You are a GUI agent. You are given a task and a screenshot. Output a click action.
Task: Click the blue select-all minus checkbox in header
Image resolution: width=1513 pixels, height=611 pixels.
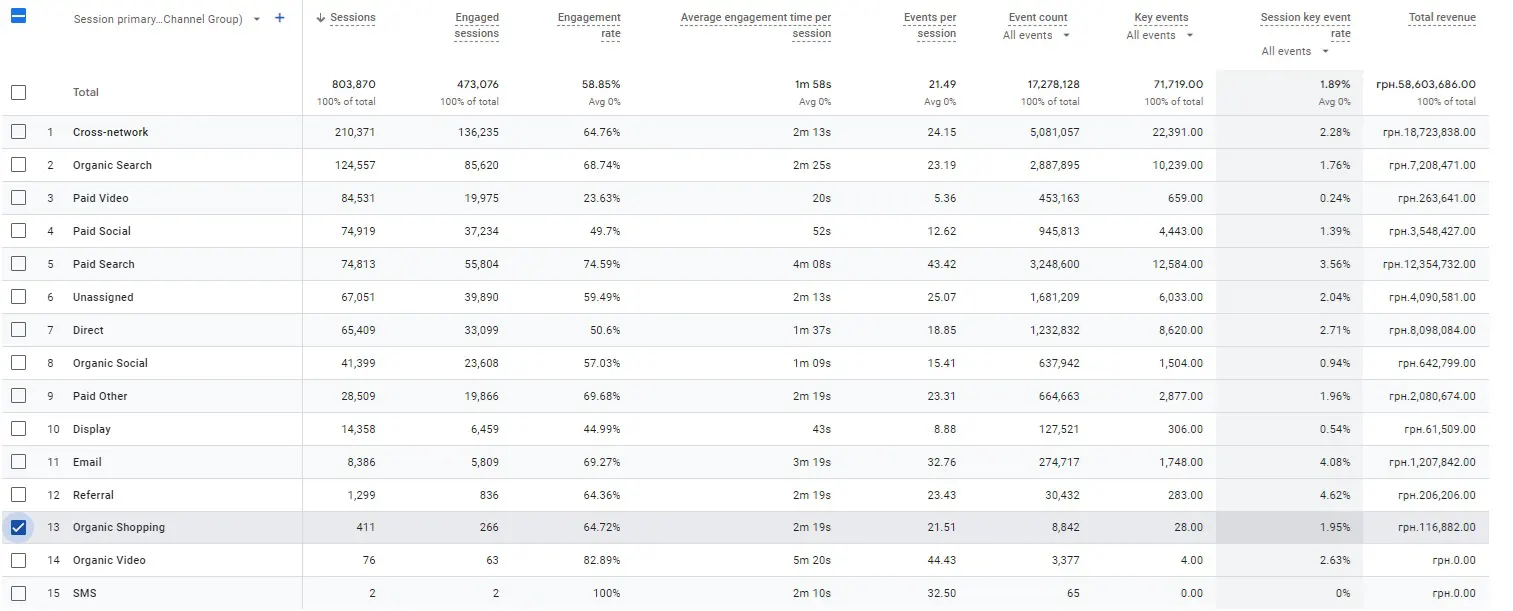click(18, 17)
